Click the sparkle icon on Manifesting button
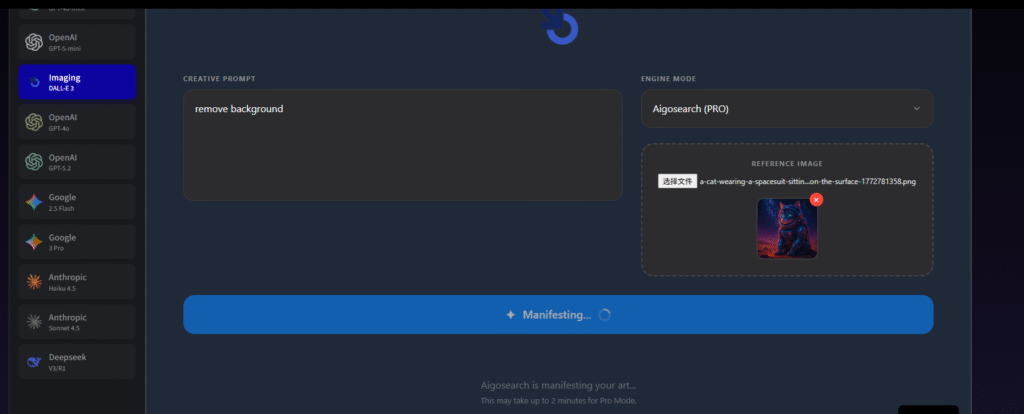The height and width of the screenshot is (414, 1024). coord(511,314)
